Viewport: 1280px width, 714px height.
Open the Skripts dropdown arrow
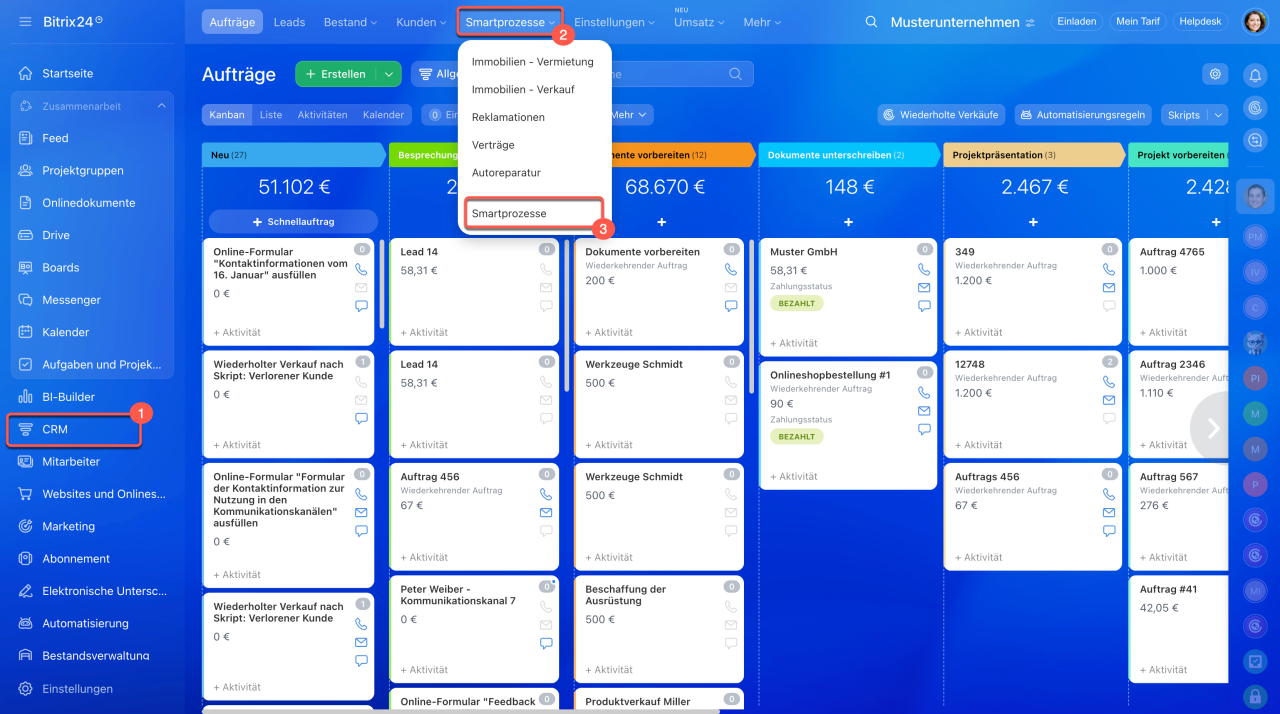click(1217, 115)
